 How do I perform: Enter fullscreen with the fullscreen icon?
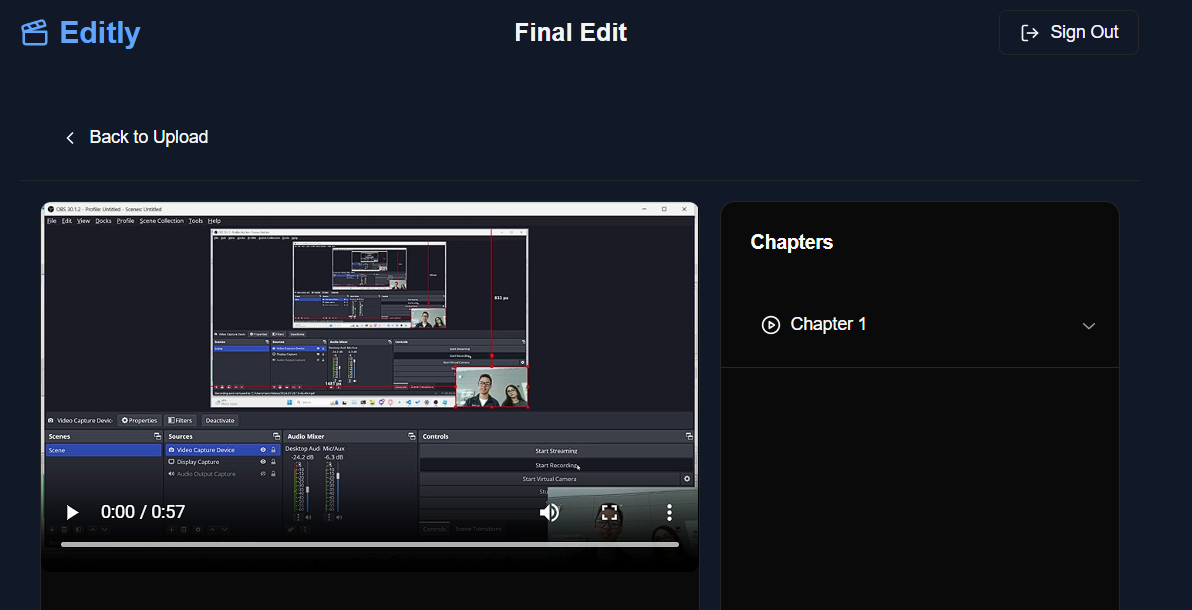(610, 512)
